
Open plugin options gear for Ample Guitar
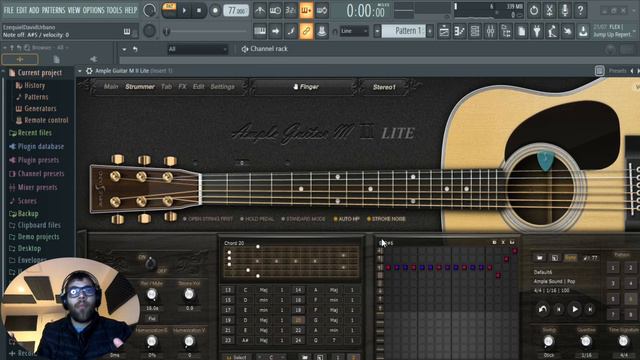pos(89,71)
